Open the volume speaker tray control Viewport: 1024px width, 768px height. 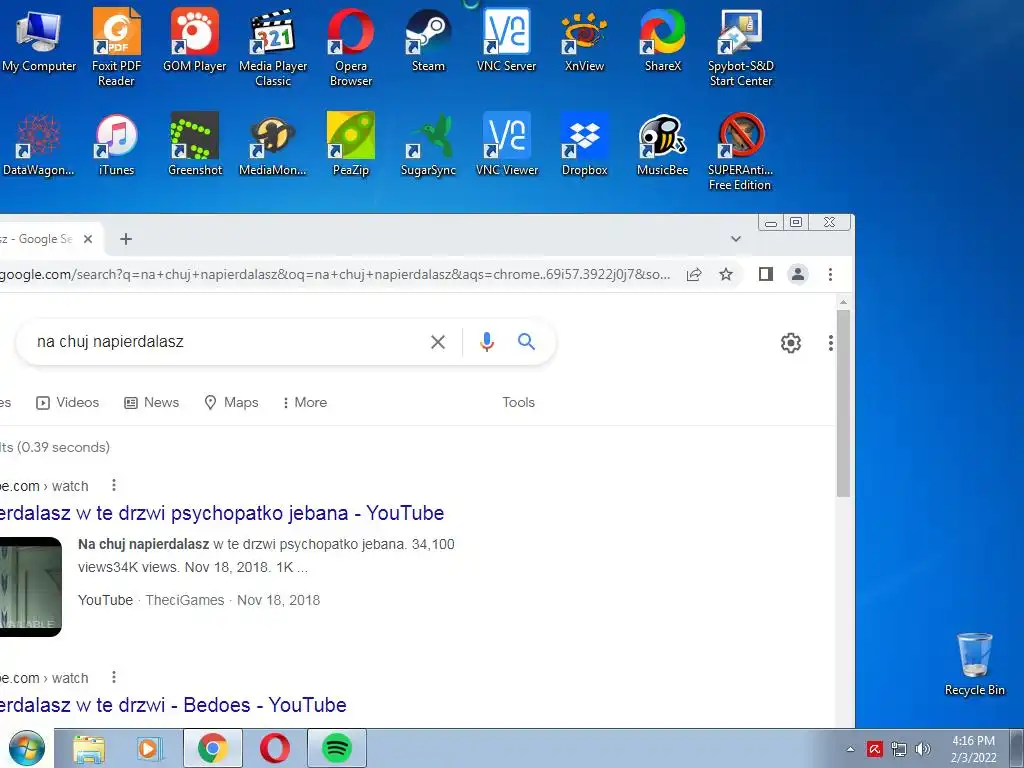[x=923, y=749]
